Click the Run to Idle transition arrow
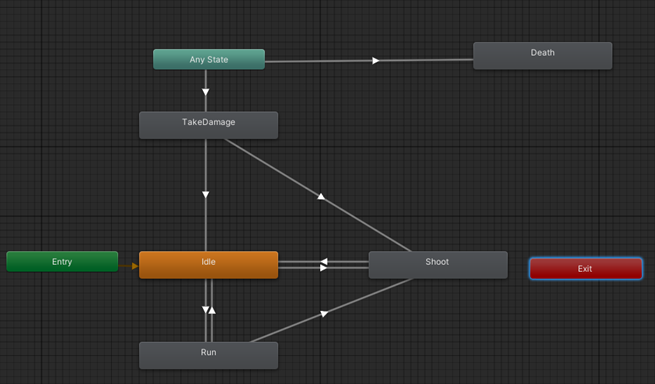 pos(212,310)
